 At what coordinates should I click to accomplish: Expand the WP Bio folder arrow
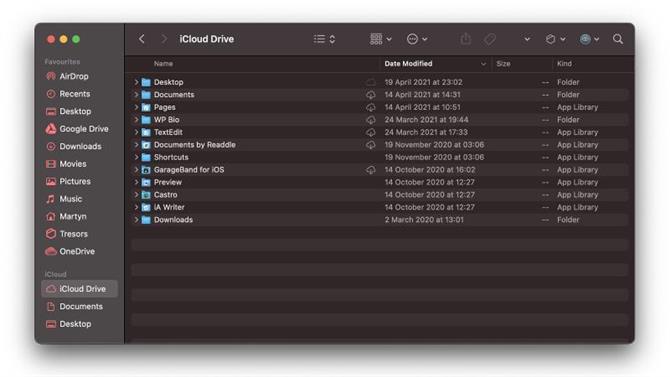pos(136,119)
